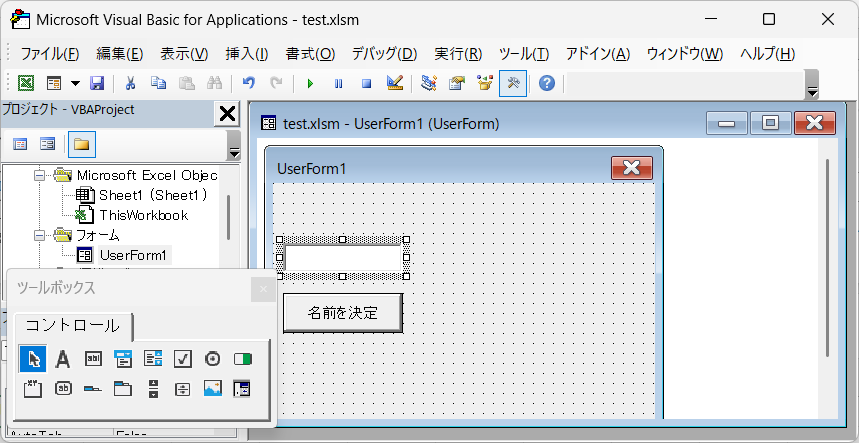The image size is (859, 443).
Task: Choose the RefEdit tool in toolbox
Action: pos(242,389)
